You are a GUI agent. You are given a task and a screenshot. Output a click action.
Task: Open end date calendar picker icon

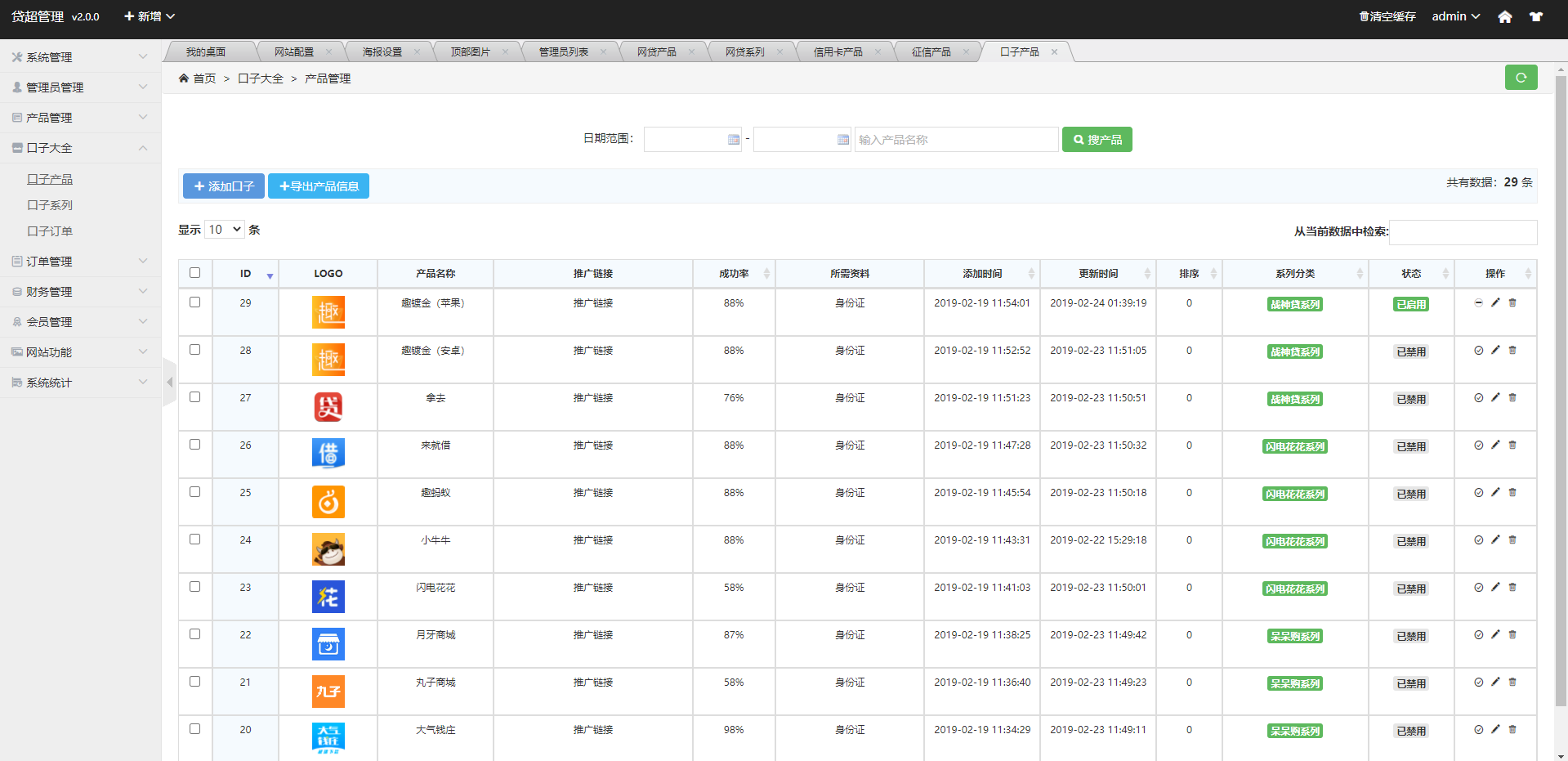[843, 140]
